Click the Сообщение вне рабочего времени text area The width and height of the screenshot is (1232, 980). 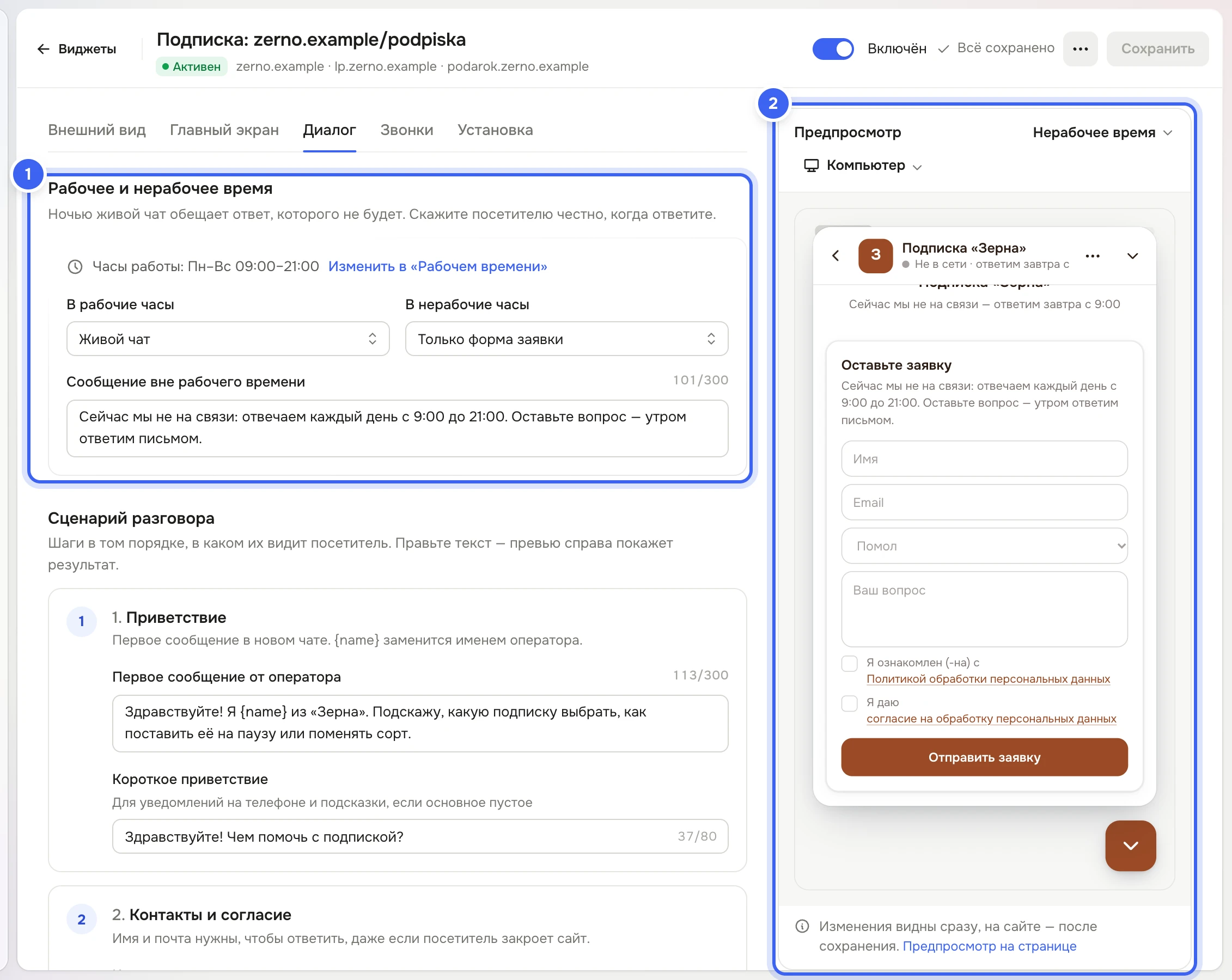pyautogui.click(x=397, y=428)
